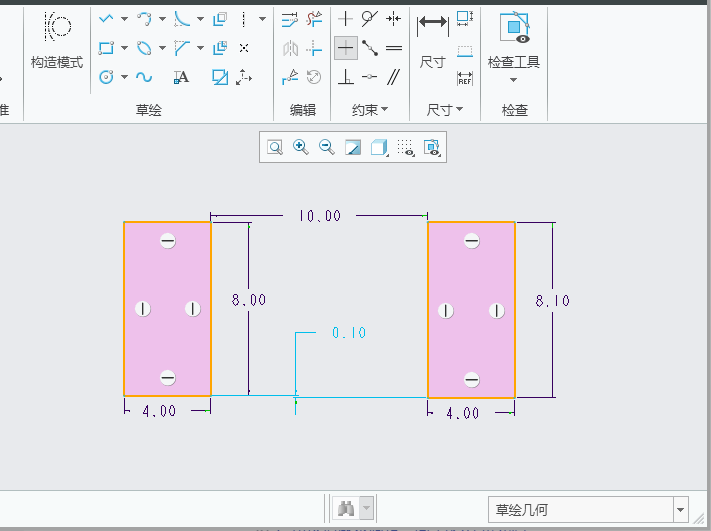This screenshot has height=531, width=711.
Task: Select the Line chain tool
Action: 106,19
